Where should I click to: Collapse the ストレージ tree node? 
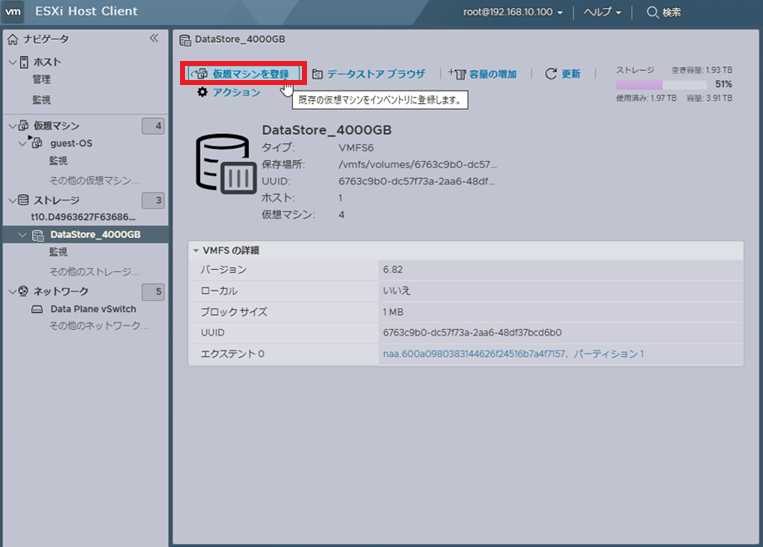tap(13, 200)
